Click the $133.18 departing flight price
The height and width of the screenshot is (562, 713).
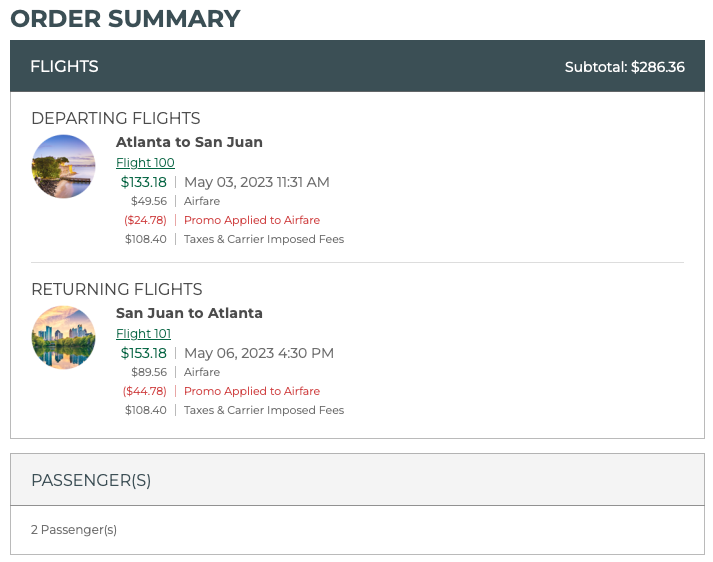point(143,182)
